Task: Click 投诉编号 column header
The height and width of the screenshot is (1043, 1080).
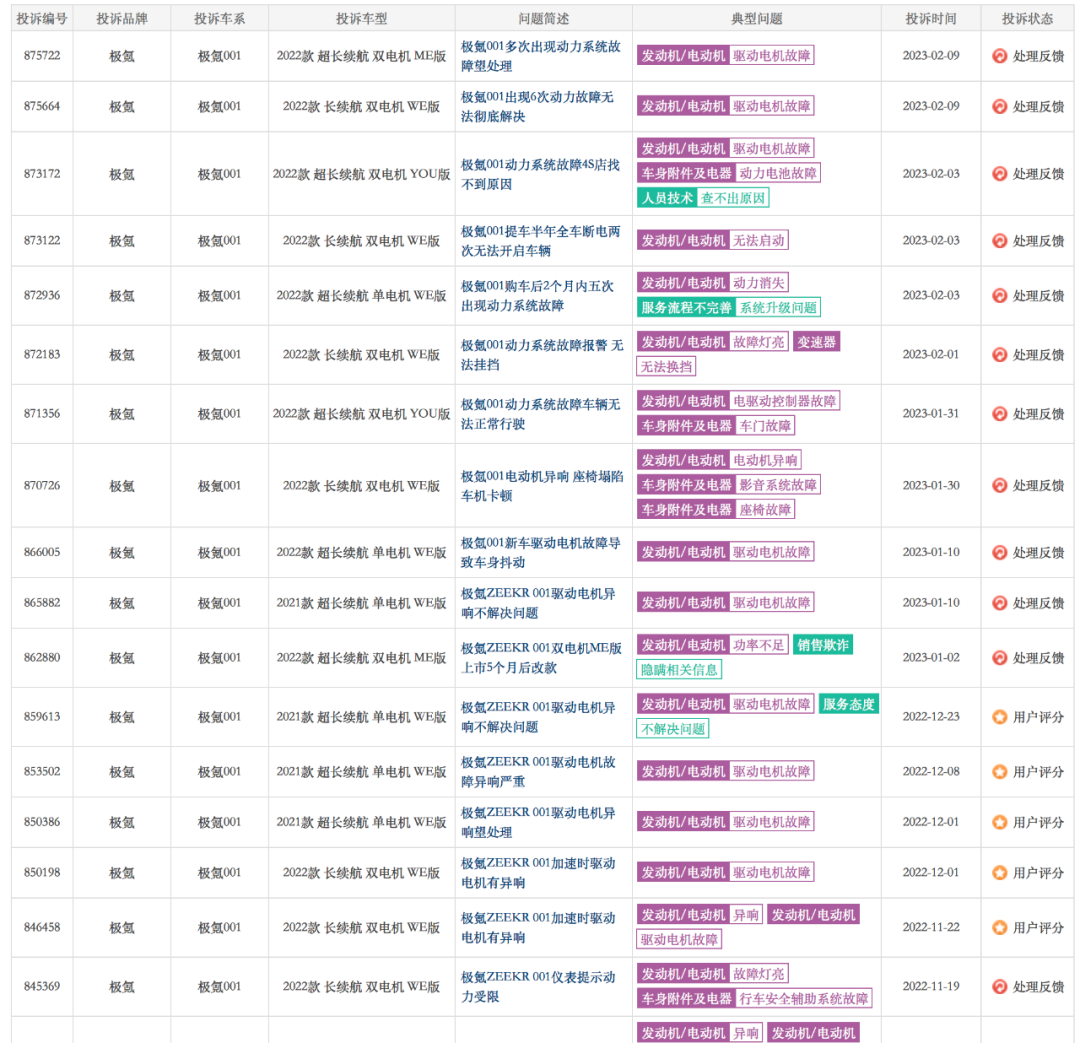Action: click(42, 19)
